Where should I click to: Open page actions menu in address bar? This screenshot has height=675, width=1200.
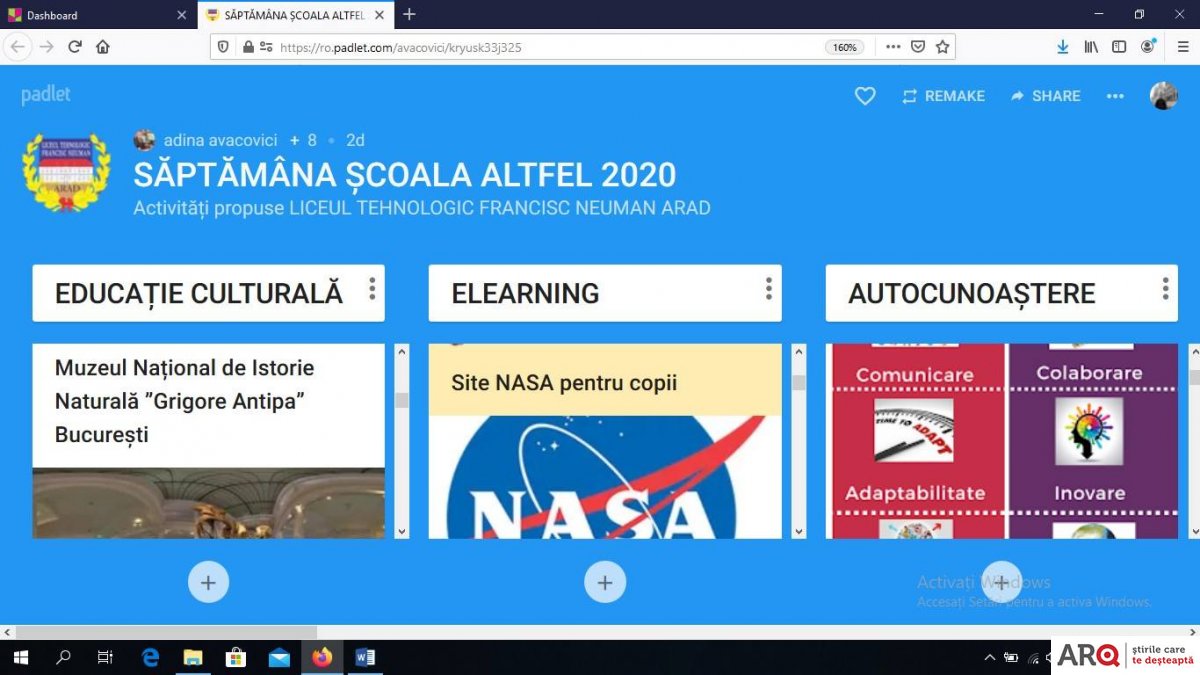pos(893,47)
